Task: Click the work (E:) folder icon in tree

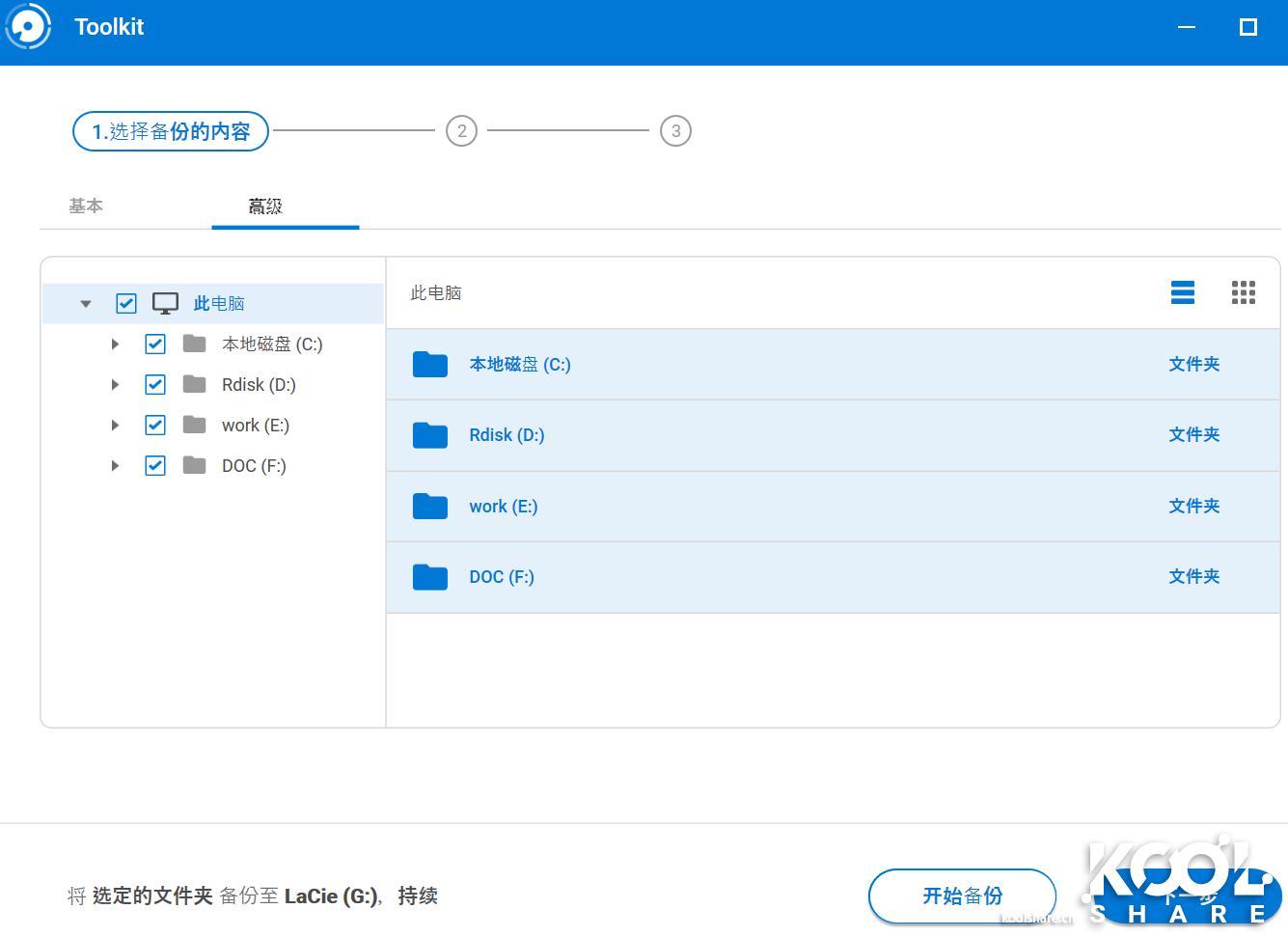Action: tap(192, 425)
